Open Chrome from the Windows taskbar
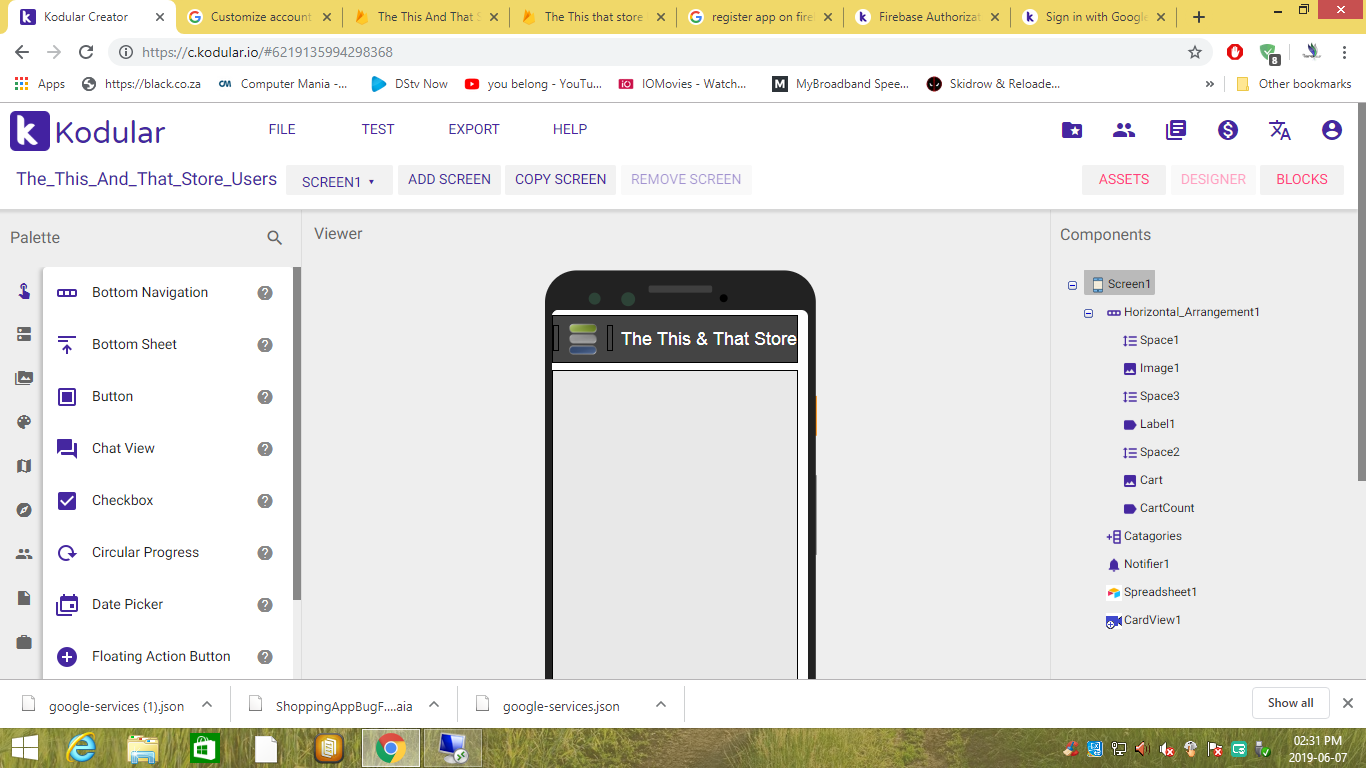The width and height of the screenshot is (1366, 768). 390,748
